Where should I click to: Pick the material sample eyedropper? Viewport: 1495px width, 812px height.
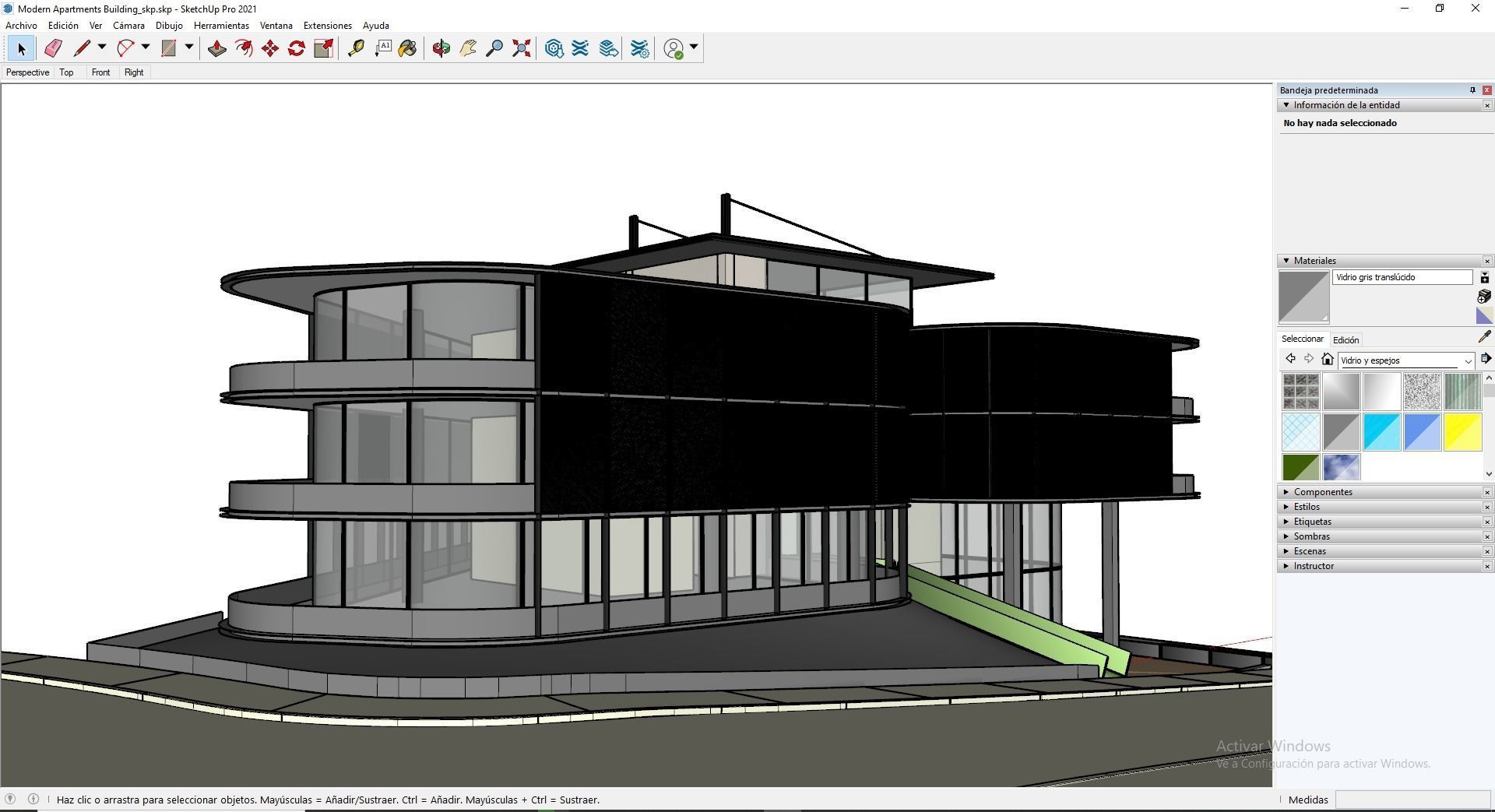[x=1484, y=337]
